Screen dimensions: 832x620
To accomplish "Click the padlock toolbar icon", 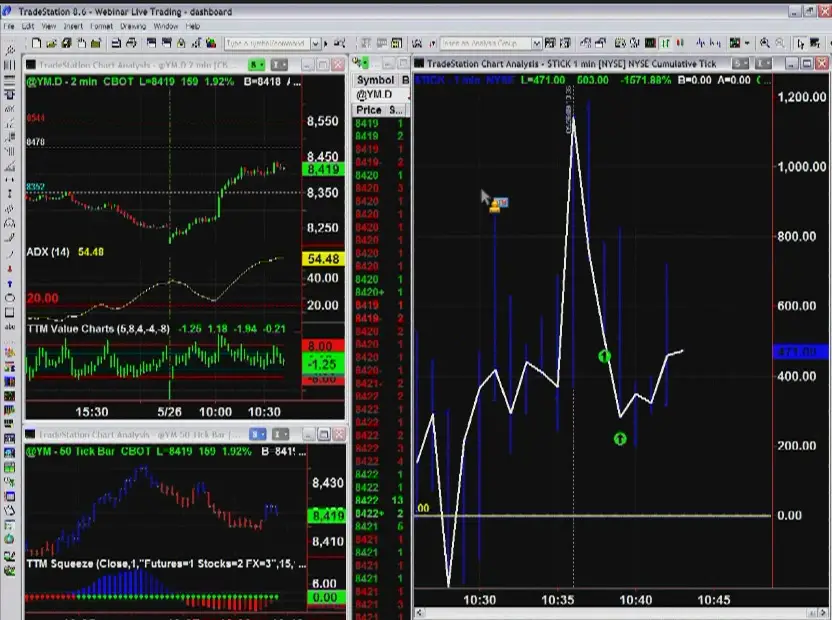I will [181, 43].
